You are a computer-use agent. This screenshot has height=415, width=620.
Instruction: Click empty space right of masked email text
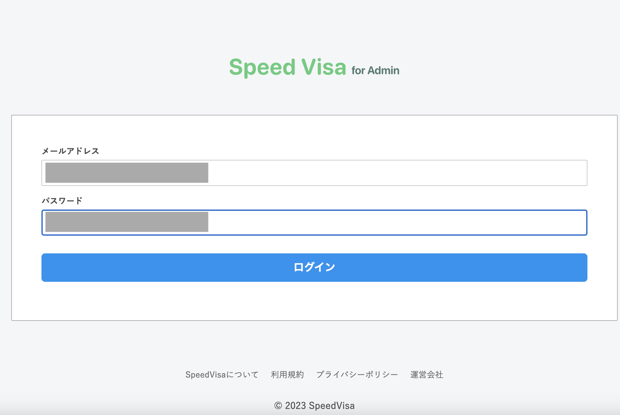pos(395,173)
